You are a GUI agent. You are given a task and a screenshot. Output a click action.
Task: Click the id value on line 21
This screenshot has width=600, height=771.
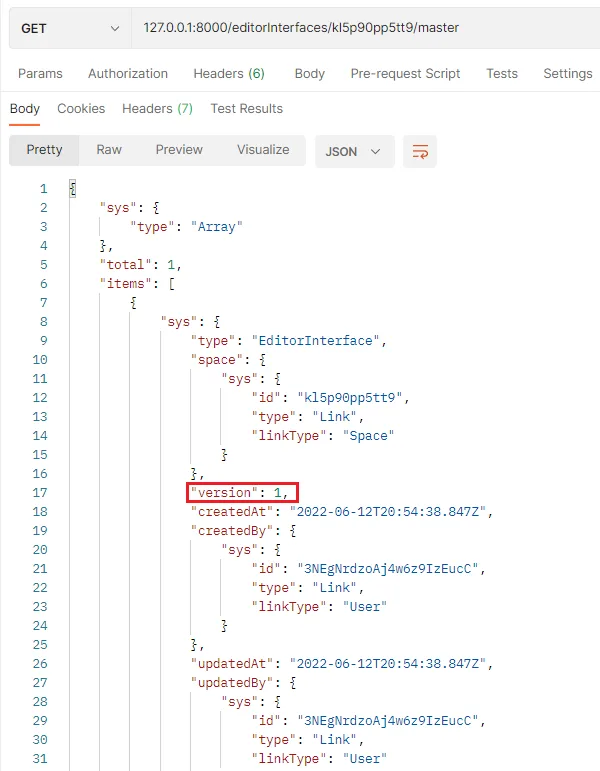(388, 569)
